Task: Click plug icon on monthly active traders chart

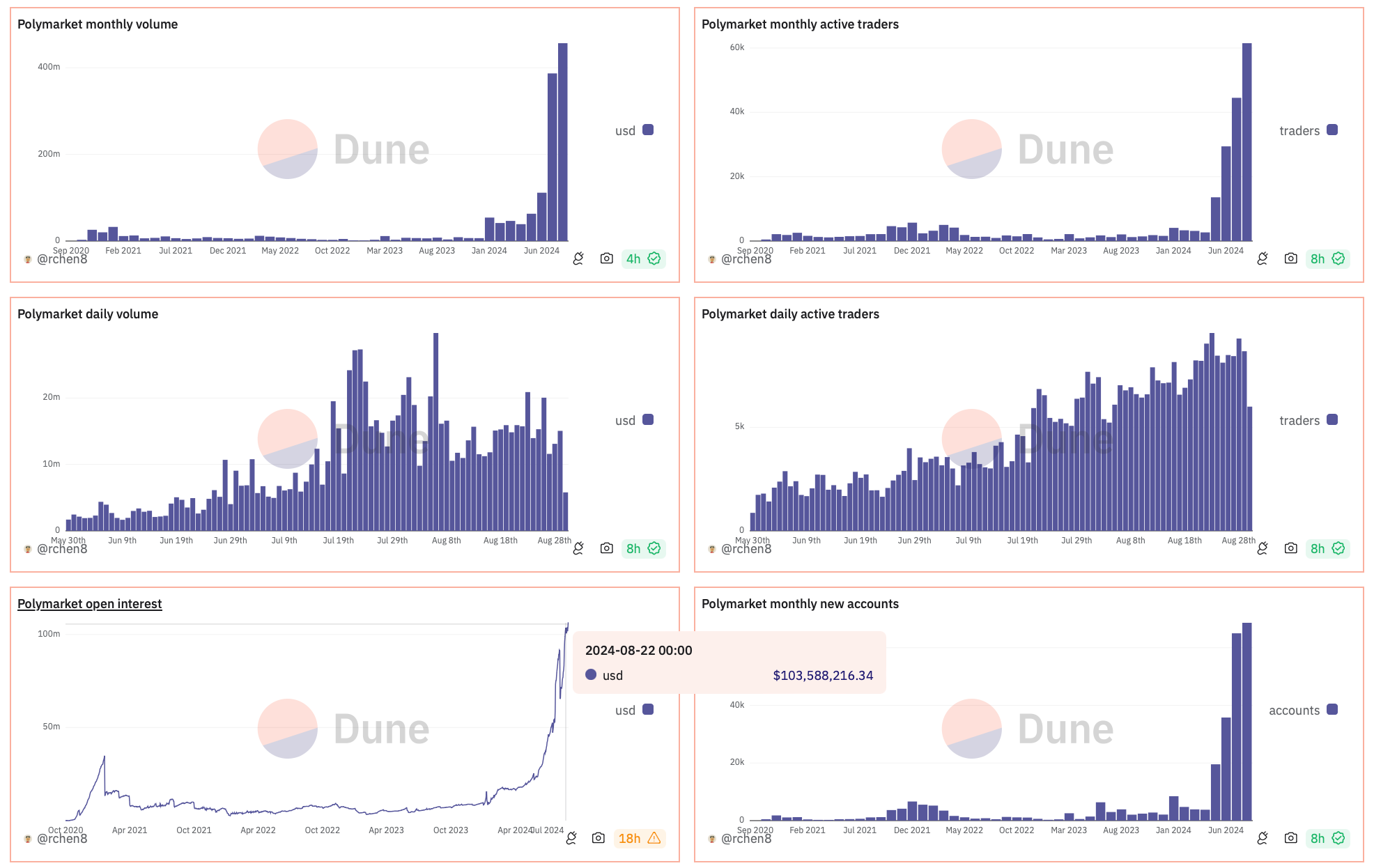Action: click(x=1263, y=258)
